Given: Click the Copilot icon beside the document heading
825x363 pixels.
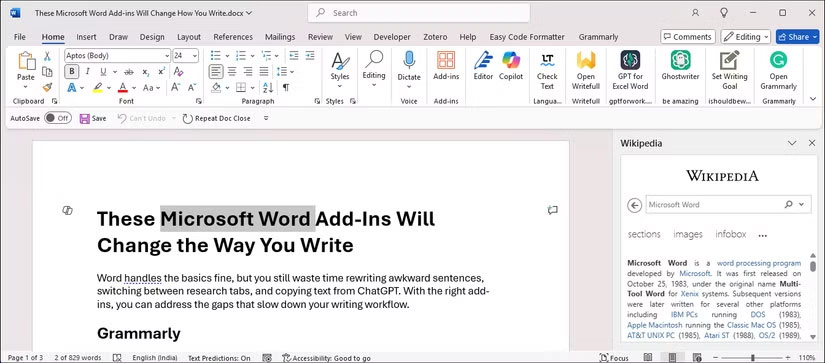Looking at the screenshot, I should click(67, 210).
